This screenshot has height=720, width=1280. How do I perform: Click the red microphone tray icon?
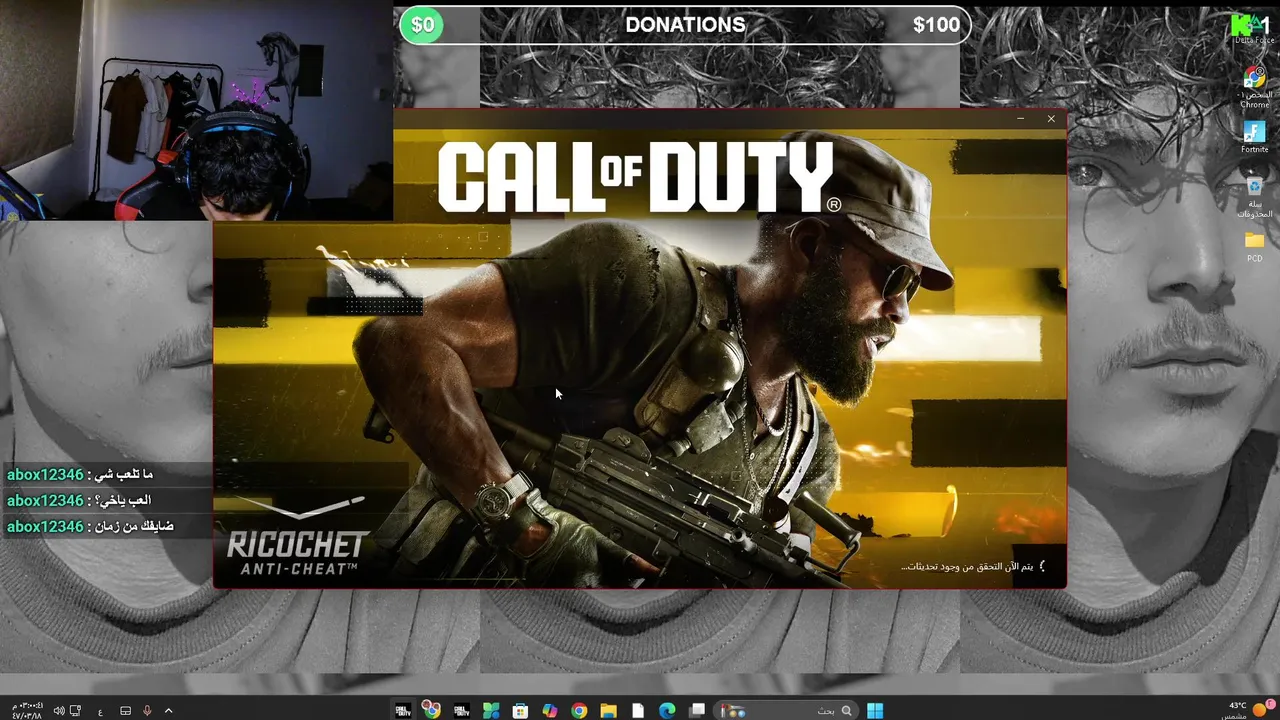pyautogui.click(x=147, y=711)
